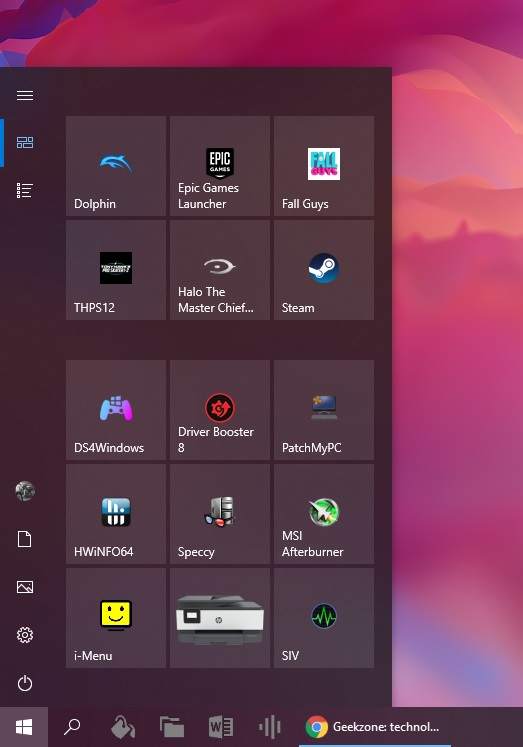Switch to All apps list view

coord(25,191)
